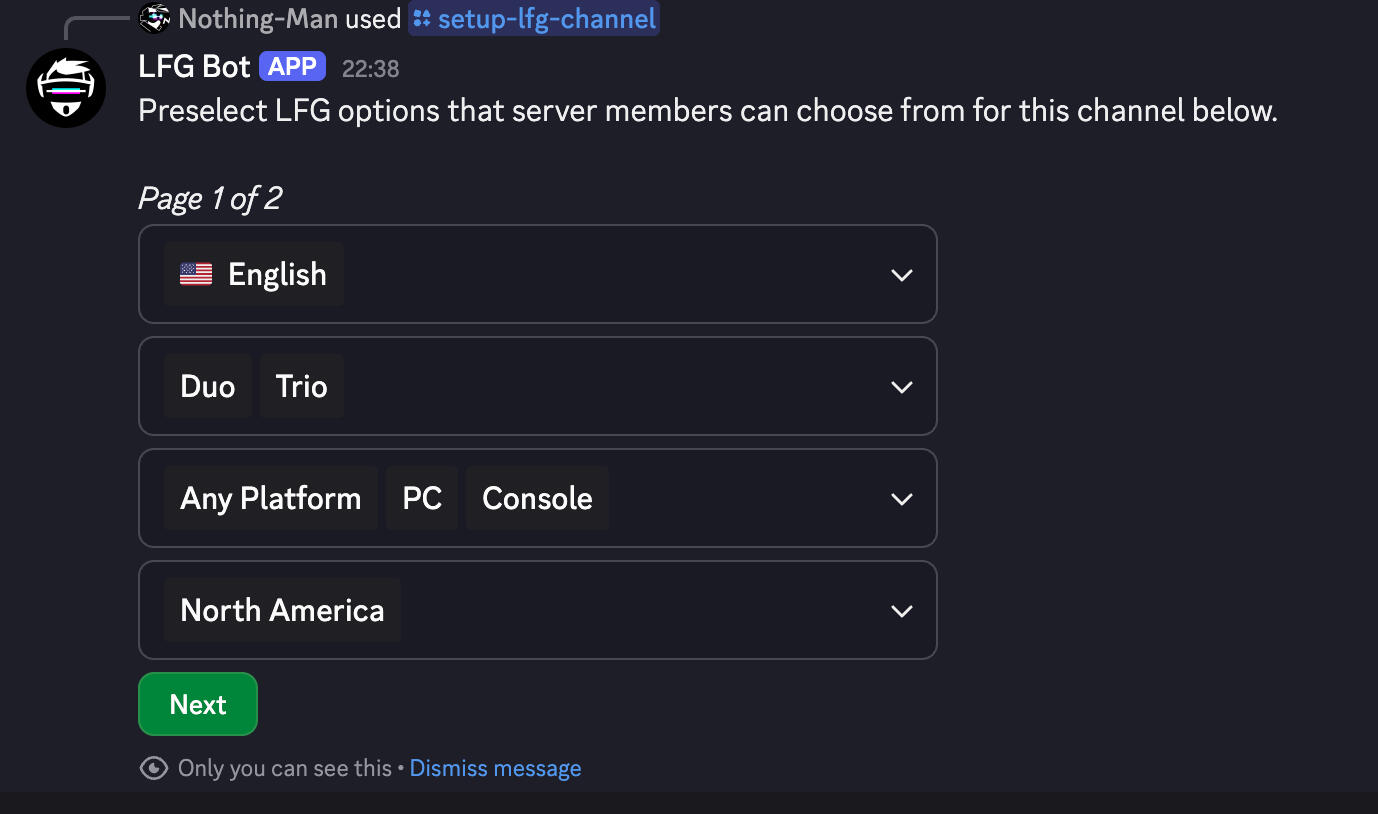The image size is (1378, 814).
Task: Click the LFG Bot username
Action: click(194, 67)
